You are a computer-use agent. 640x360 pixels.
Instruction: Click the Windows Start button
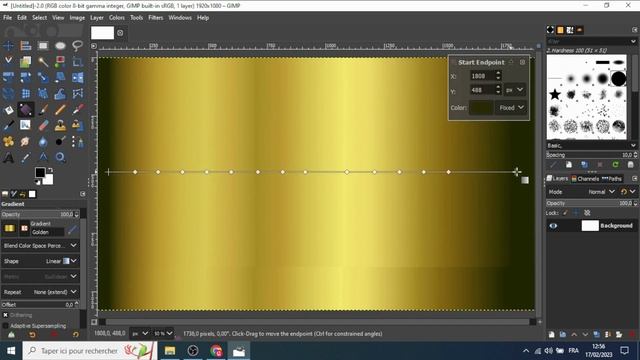(11, 351)
